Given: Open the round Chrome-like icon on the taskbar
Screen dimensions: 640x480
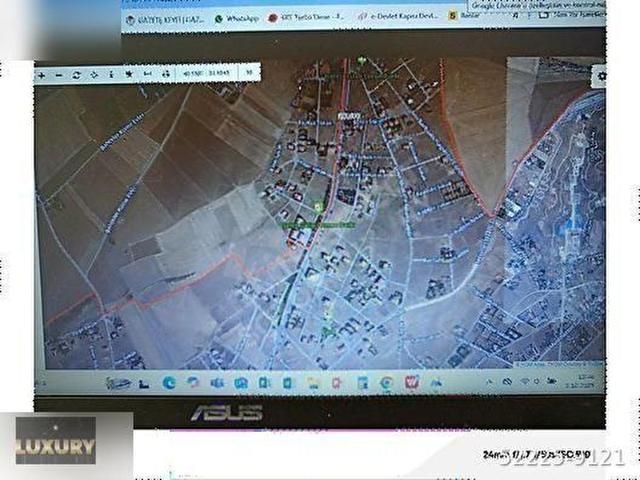Looking at the screenshot, I should tap(386, 383).
